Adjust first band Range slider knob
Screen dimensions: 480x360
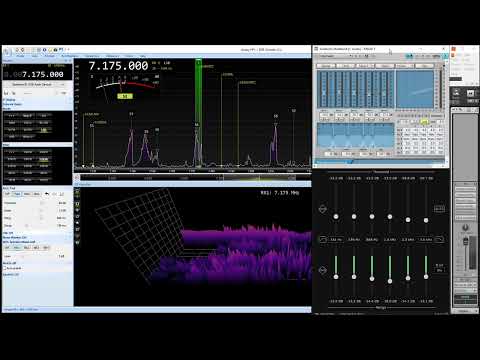336,277
